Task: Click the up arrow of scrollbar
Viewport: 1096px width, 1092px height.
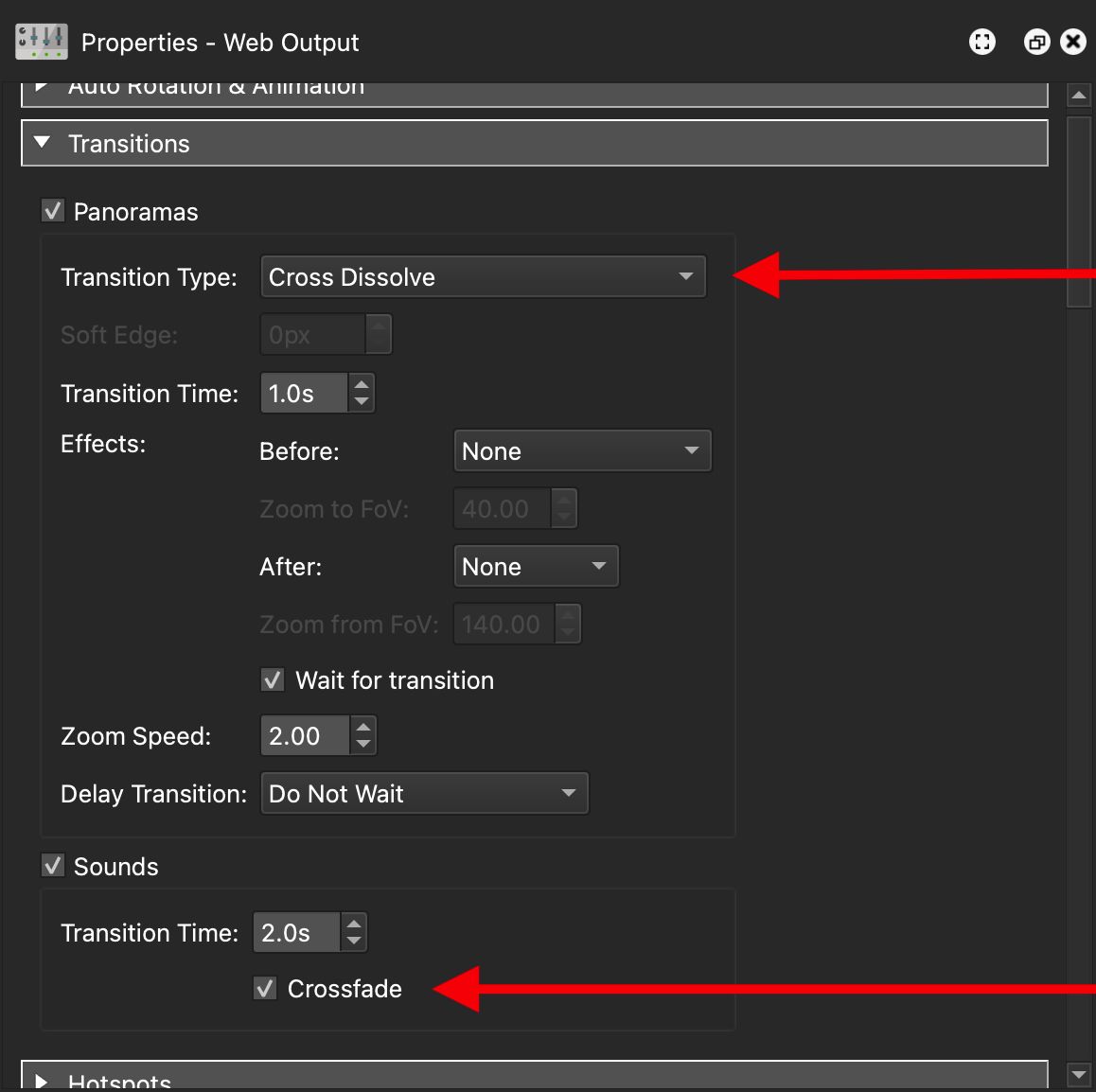Action: [x=1078, y=94]
